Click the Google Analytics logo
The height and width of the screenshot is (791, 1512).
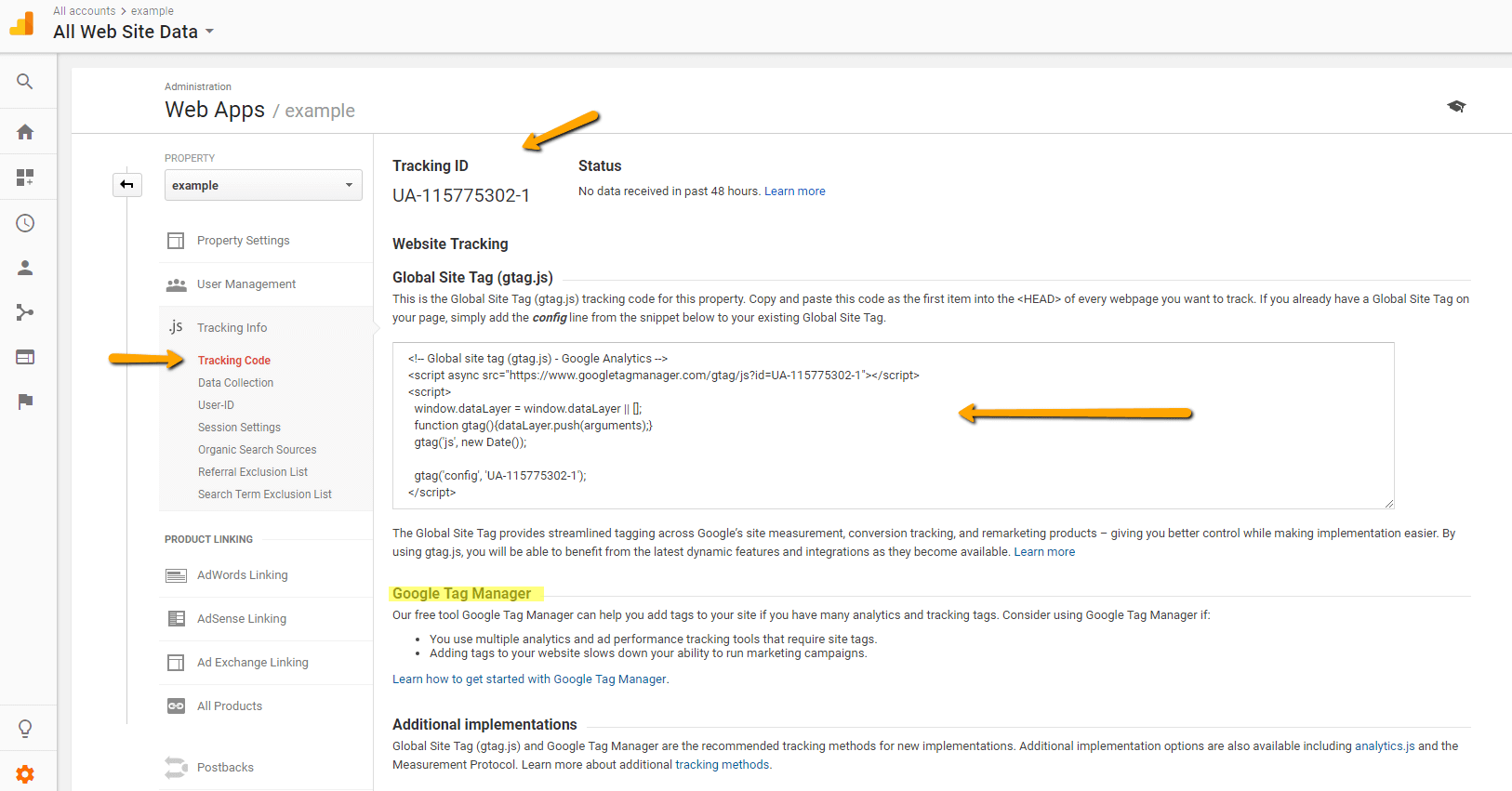click(21, 23)
